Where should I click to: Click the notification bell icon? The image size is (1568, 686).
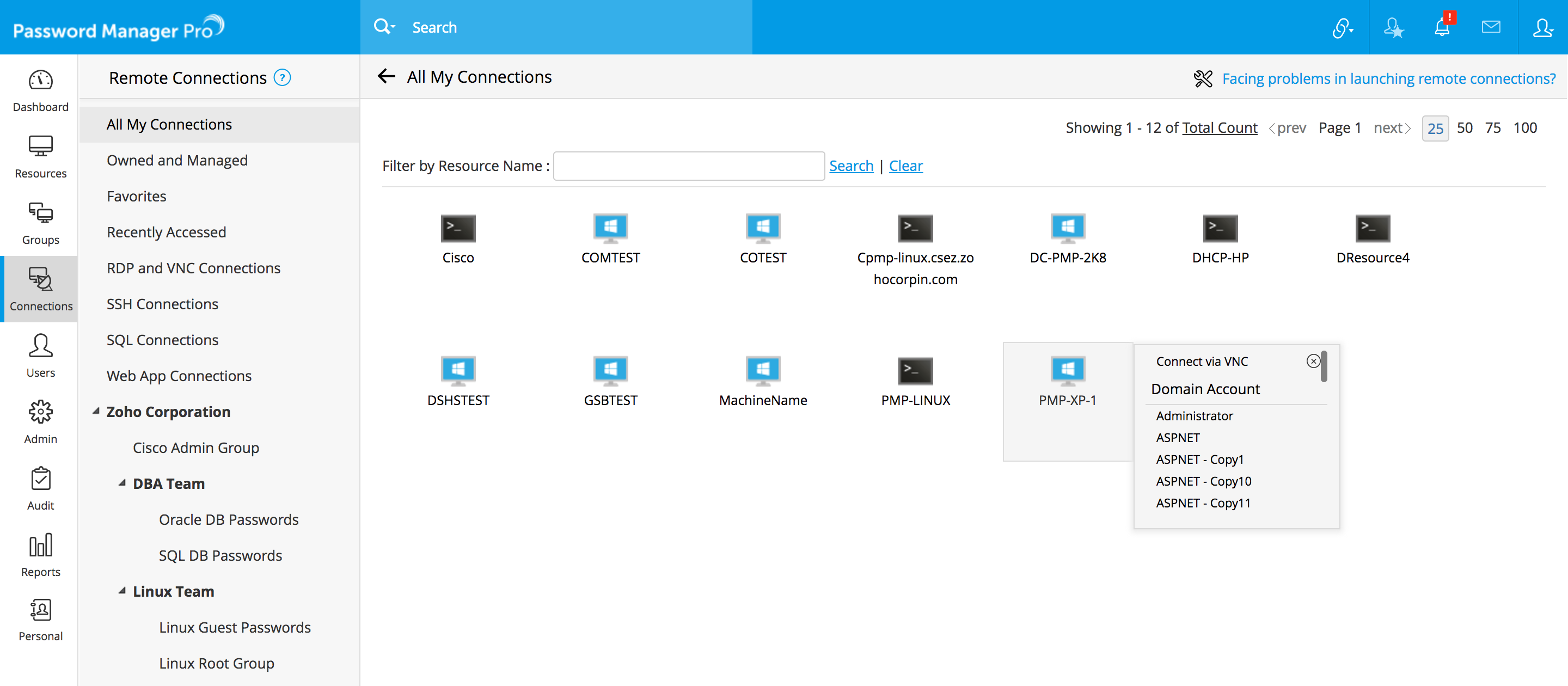pos(1441,27)
